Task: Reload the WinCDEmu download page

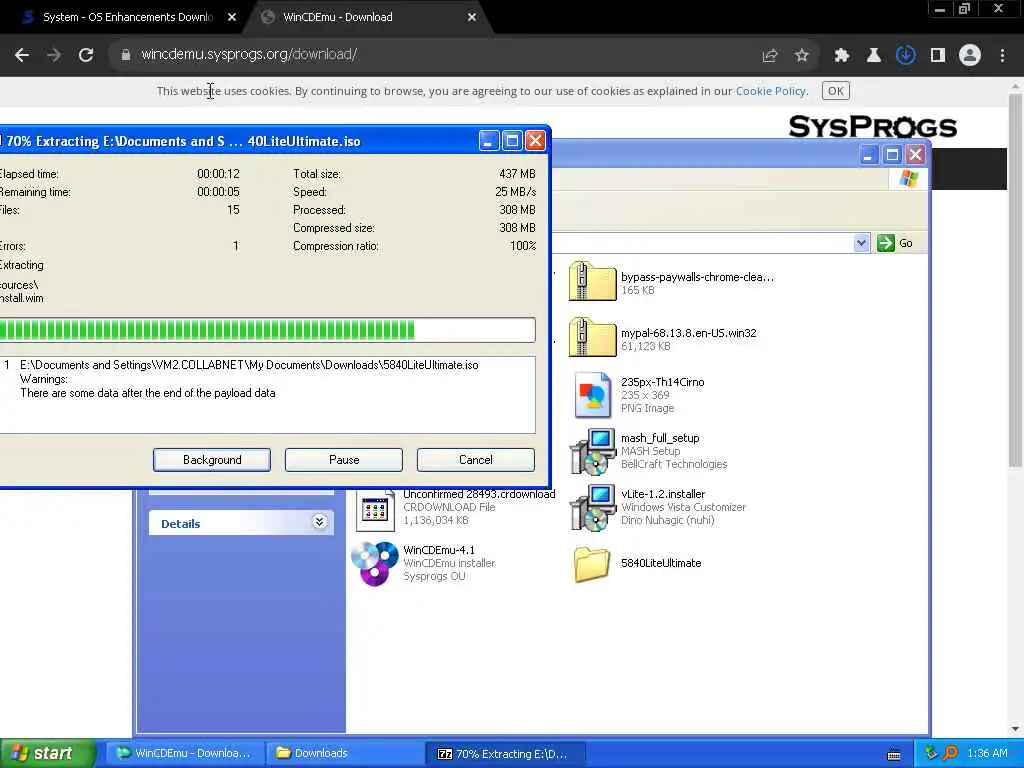Action: pos(86,56)
